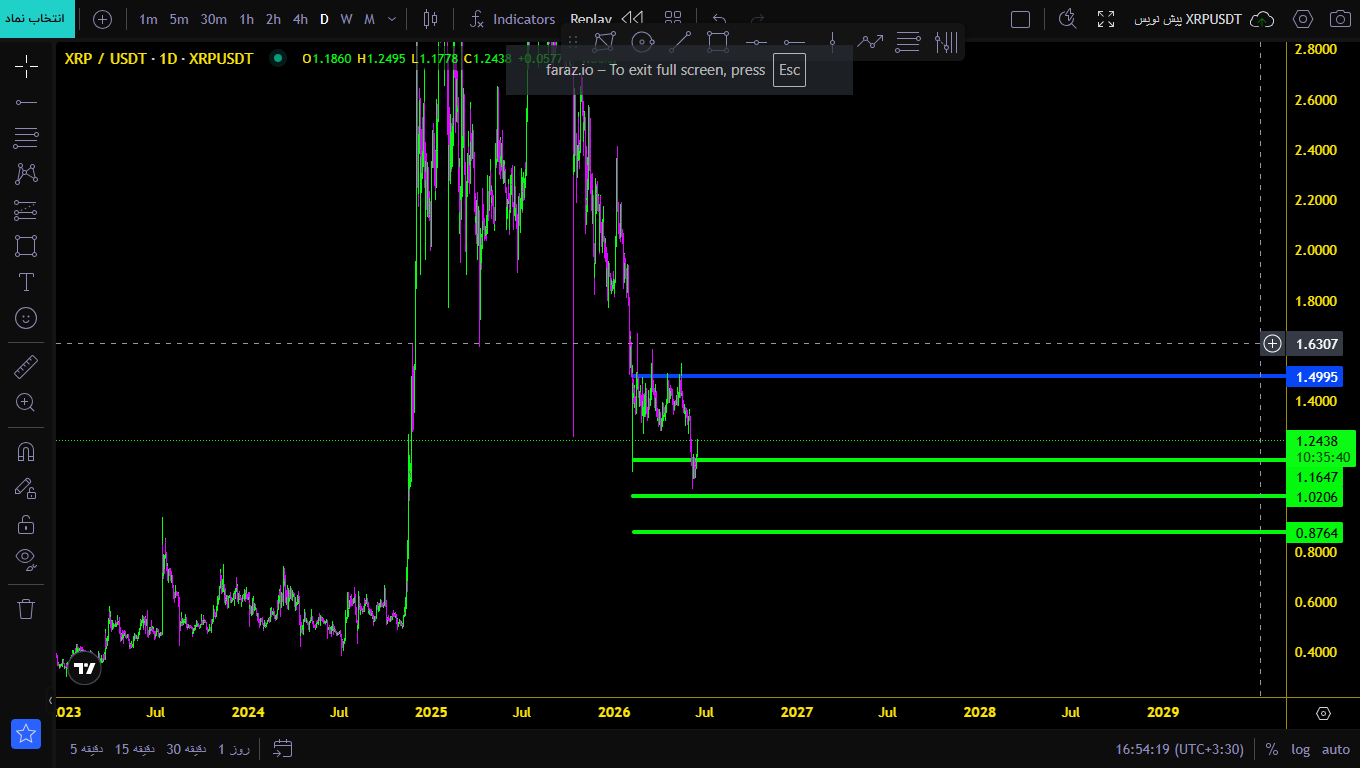
Task: Open the forecasting and measurement tools
Action: [26, 210]
